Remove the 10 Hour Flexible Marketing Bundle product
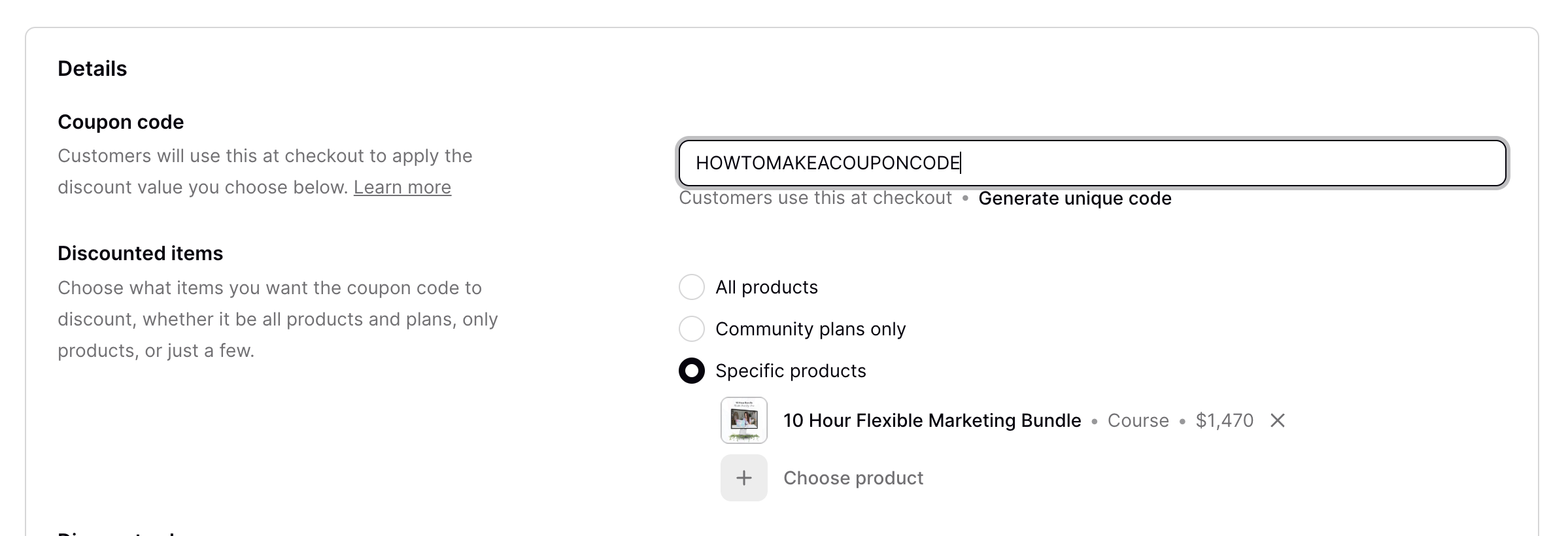Screen dimensions: 1568x536 point(1277,420)
